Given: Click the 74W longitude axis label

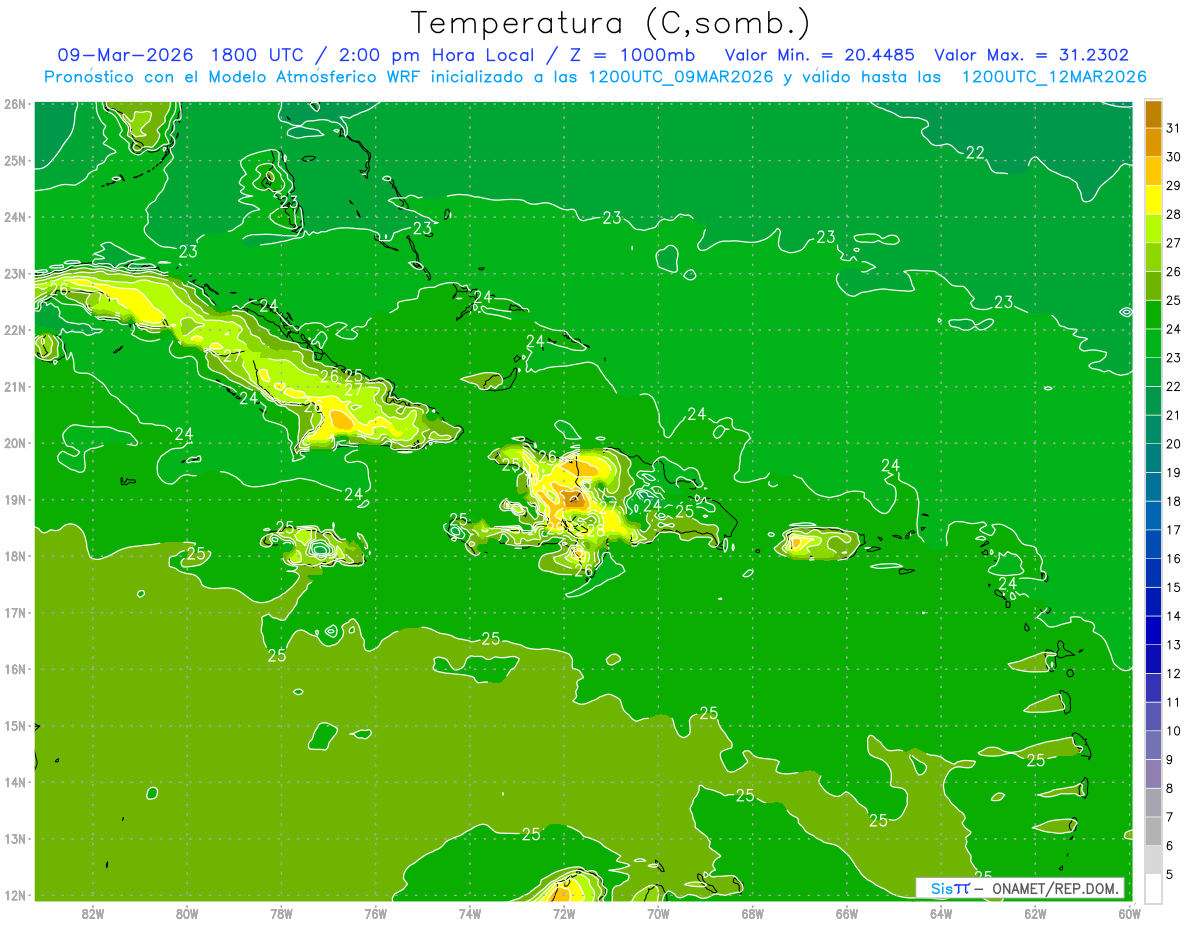Looking at the screenshot, I should tap(470, 913).
